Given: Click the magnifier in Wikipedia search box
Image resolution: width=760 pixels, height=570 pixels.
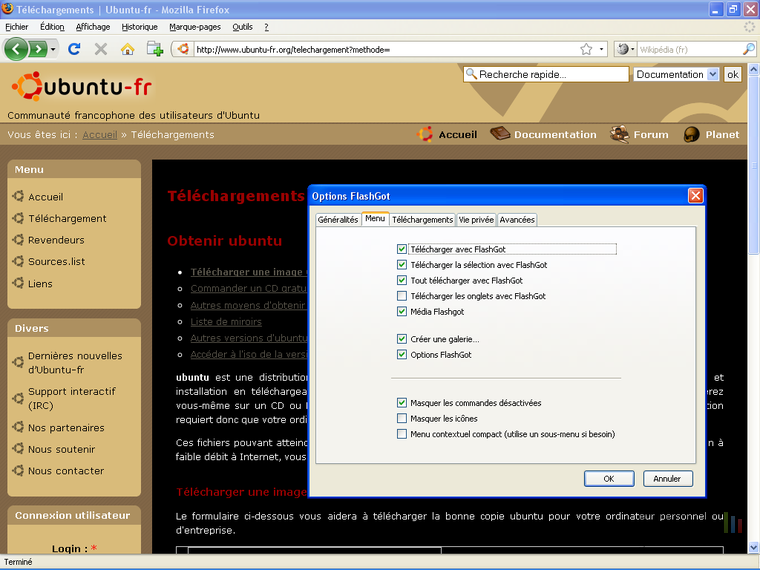Looking at the screenshot, I should coord(748,49).
